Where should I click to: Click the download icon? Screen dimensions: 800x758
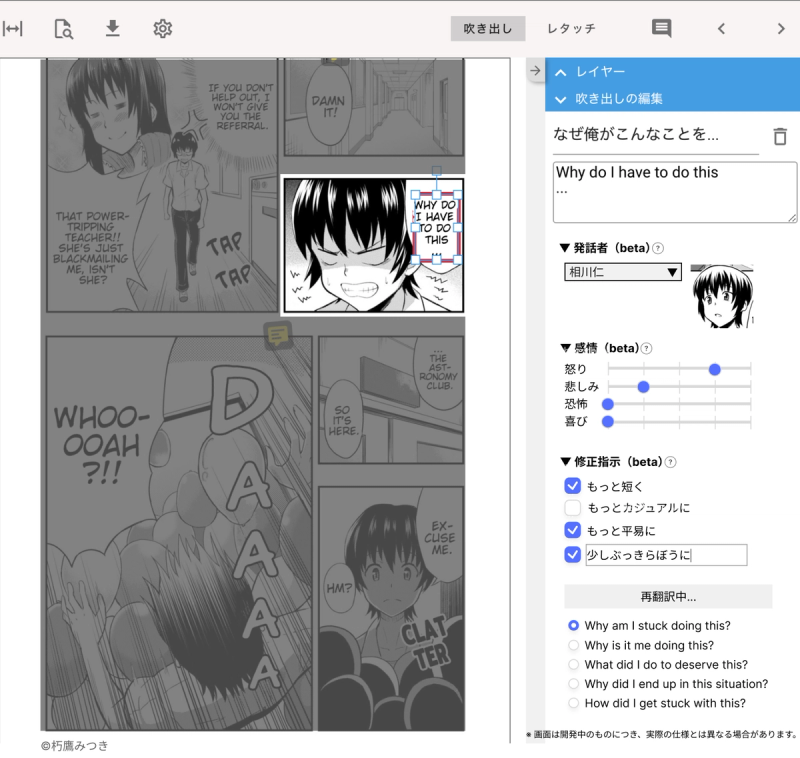coord(112,29)
